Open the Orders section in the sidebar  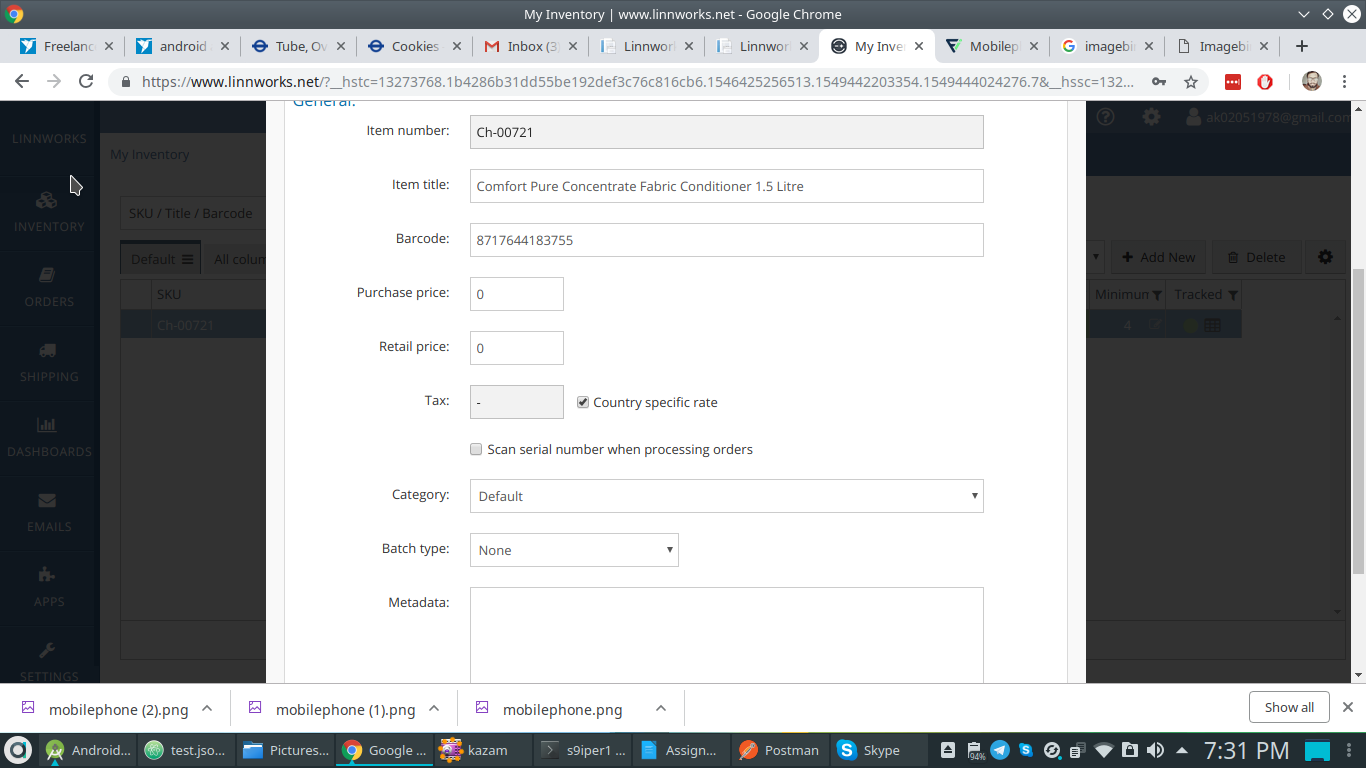[x=49, y=288]
